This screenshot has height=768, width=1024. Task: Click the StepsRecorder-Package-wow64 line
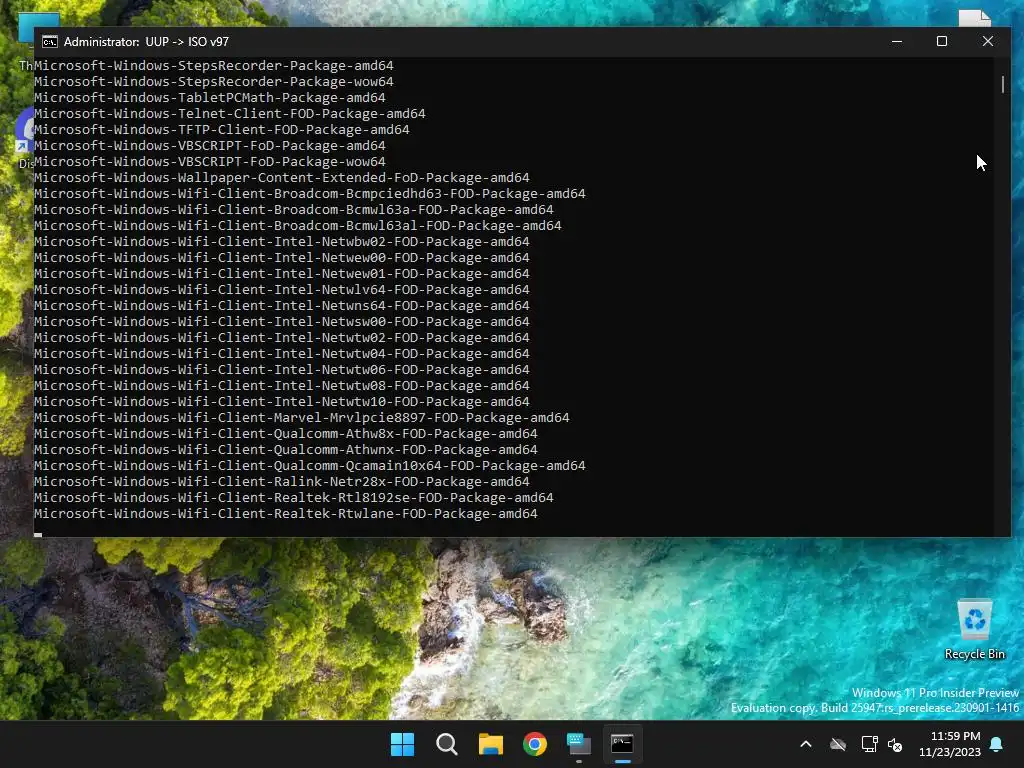click(x=214, y=82)
